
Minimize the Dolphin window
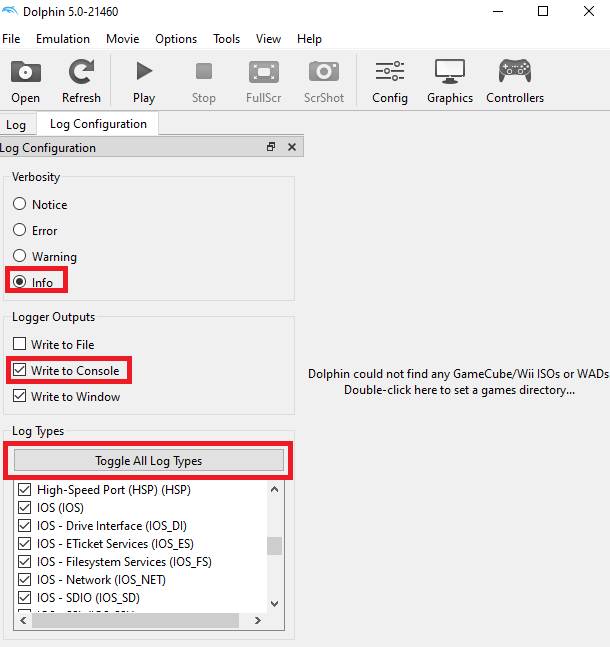coord(498,12)
